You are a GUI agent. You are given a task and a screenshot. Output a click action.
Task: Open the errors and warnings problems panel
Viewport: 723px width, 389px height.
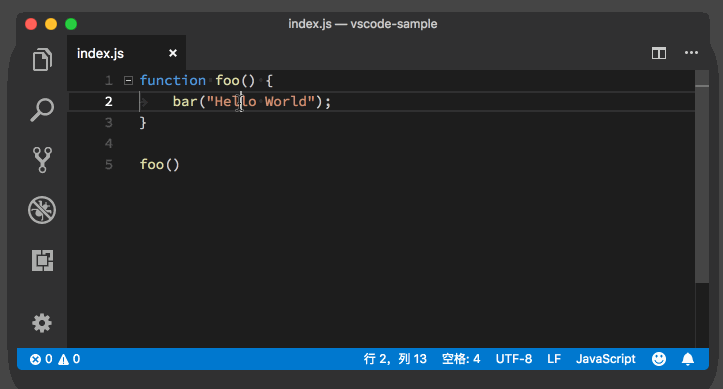point(55,359)
